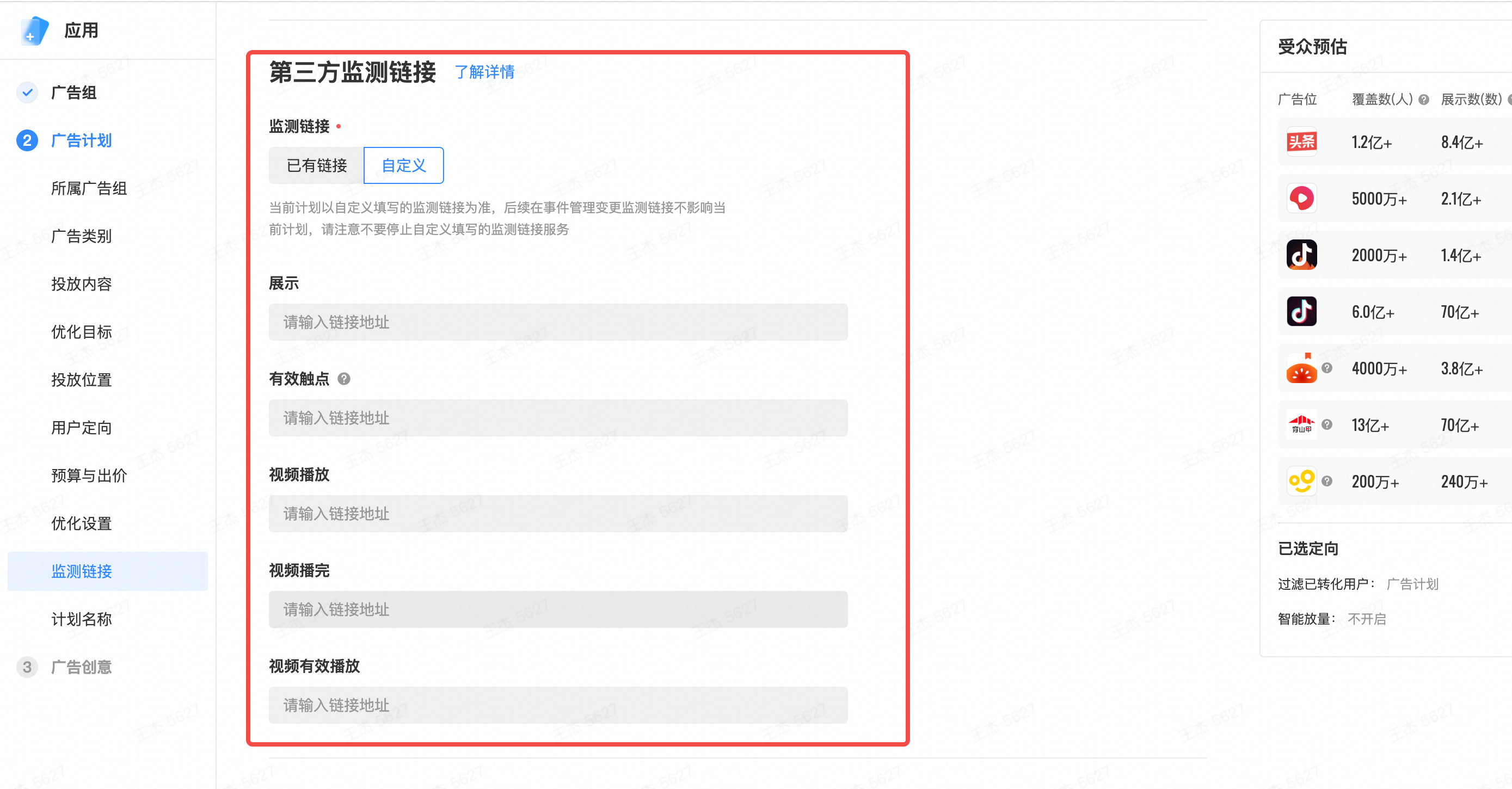Viewport: 1512px width, 789px height.
Task: Open the 了解详情 link
Action: pos(484,72)
